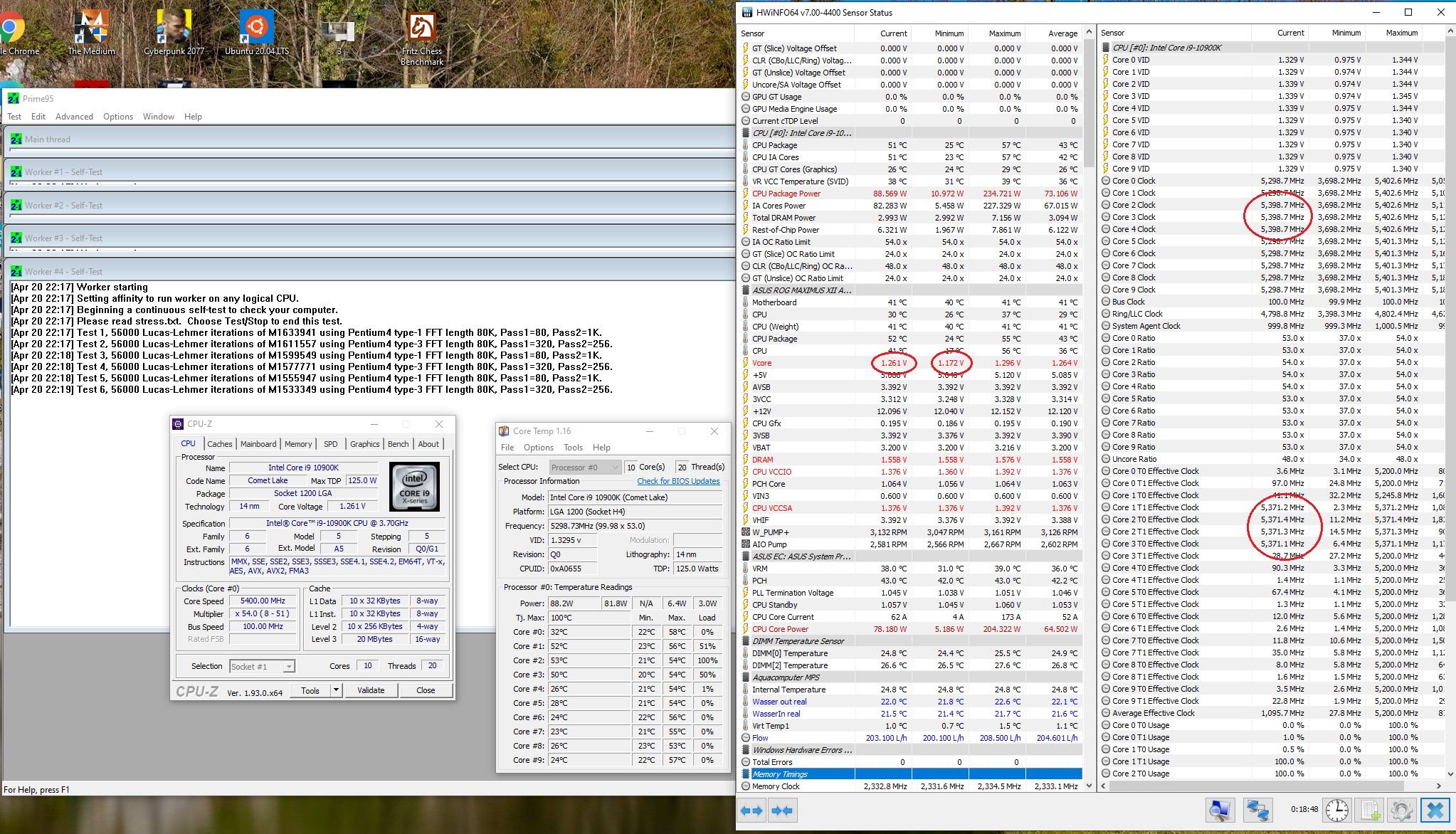Open HWiNFO sensor settings gear icon

coord(1401,811)
